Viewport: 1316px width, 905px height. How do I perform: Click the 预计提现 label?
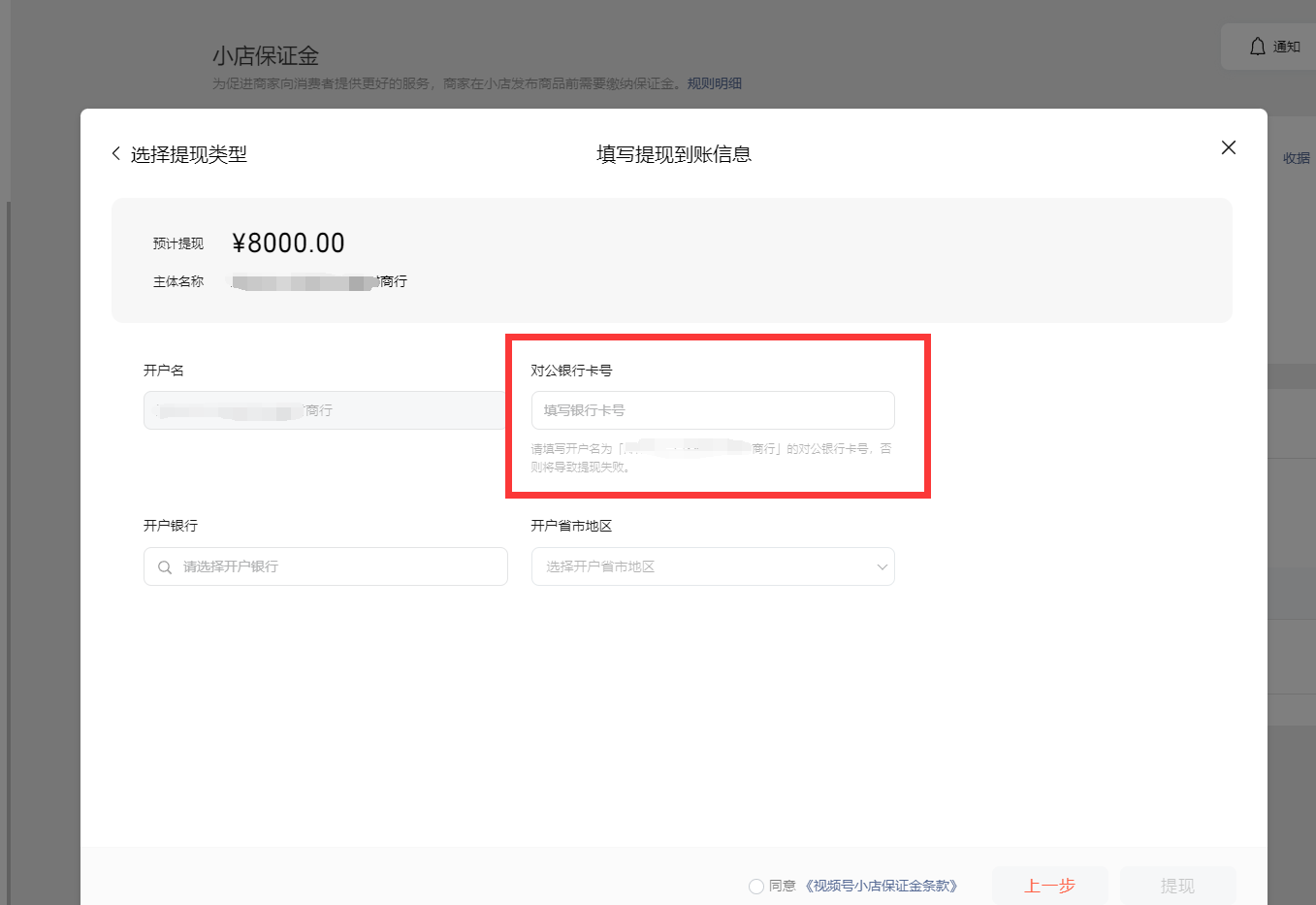178,243
